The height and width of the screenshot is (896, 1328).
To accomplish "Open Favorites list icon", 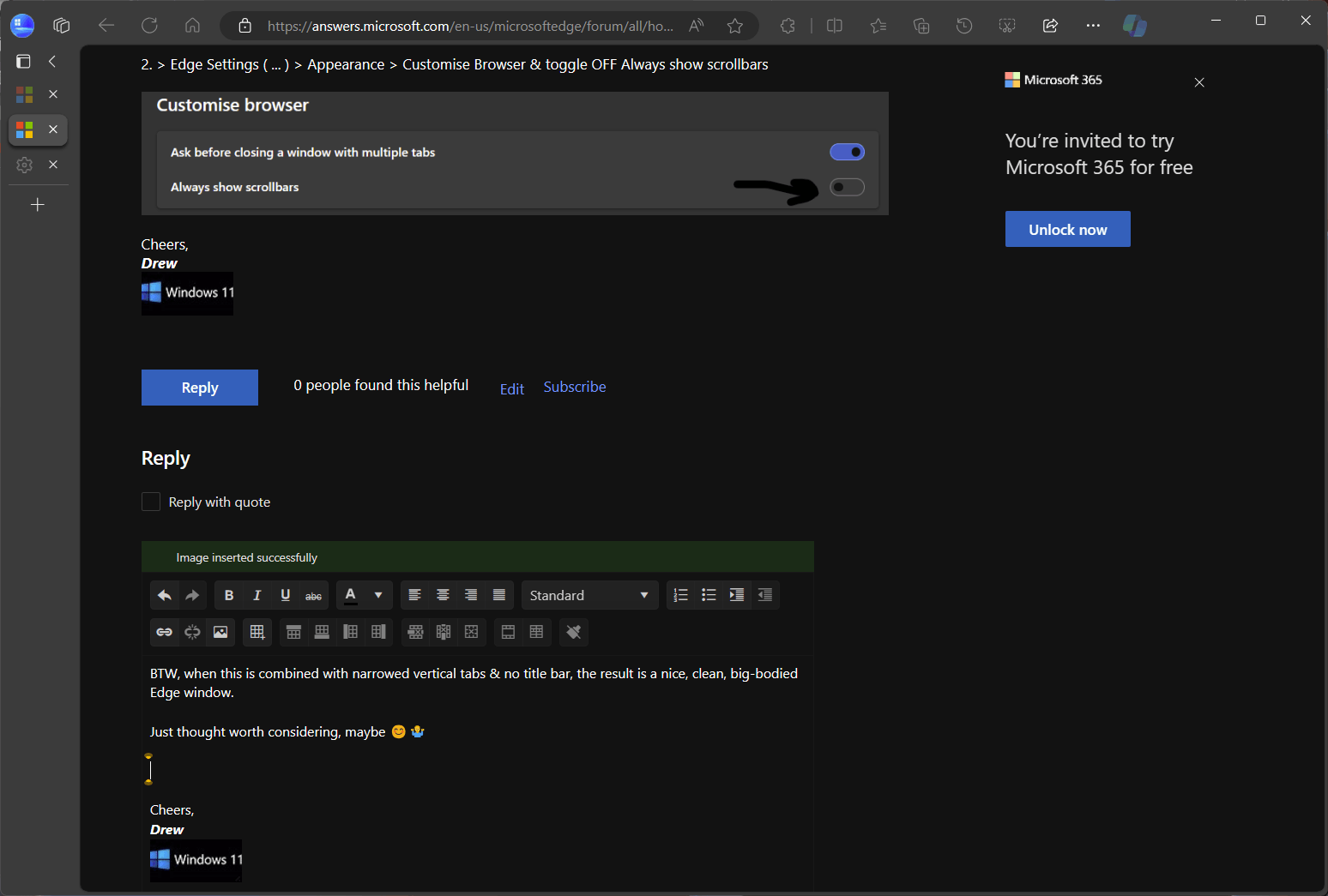I will [x=878, y=26].
